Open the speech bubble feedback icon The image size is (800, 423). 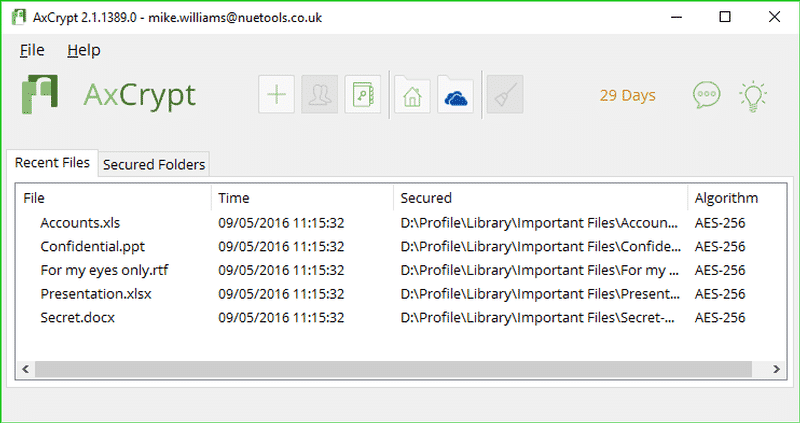click(707, 95)
